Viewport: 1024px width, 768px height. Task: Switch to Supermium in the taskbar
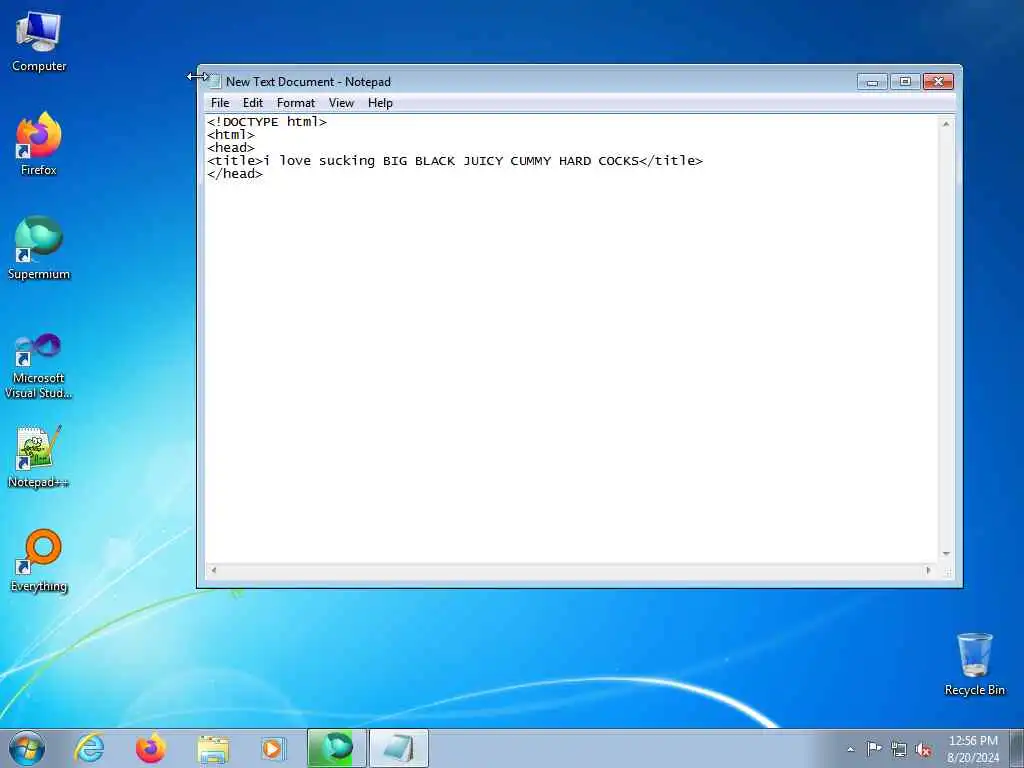click(336, 748)
